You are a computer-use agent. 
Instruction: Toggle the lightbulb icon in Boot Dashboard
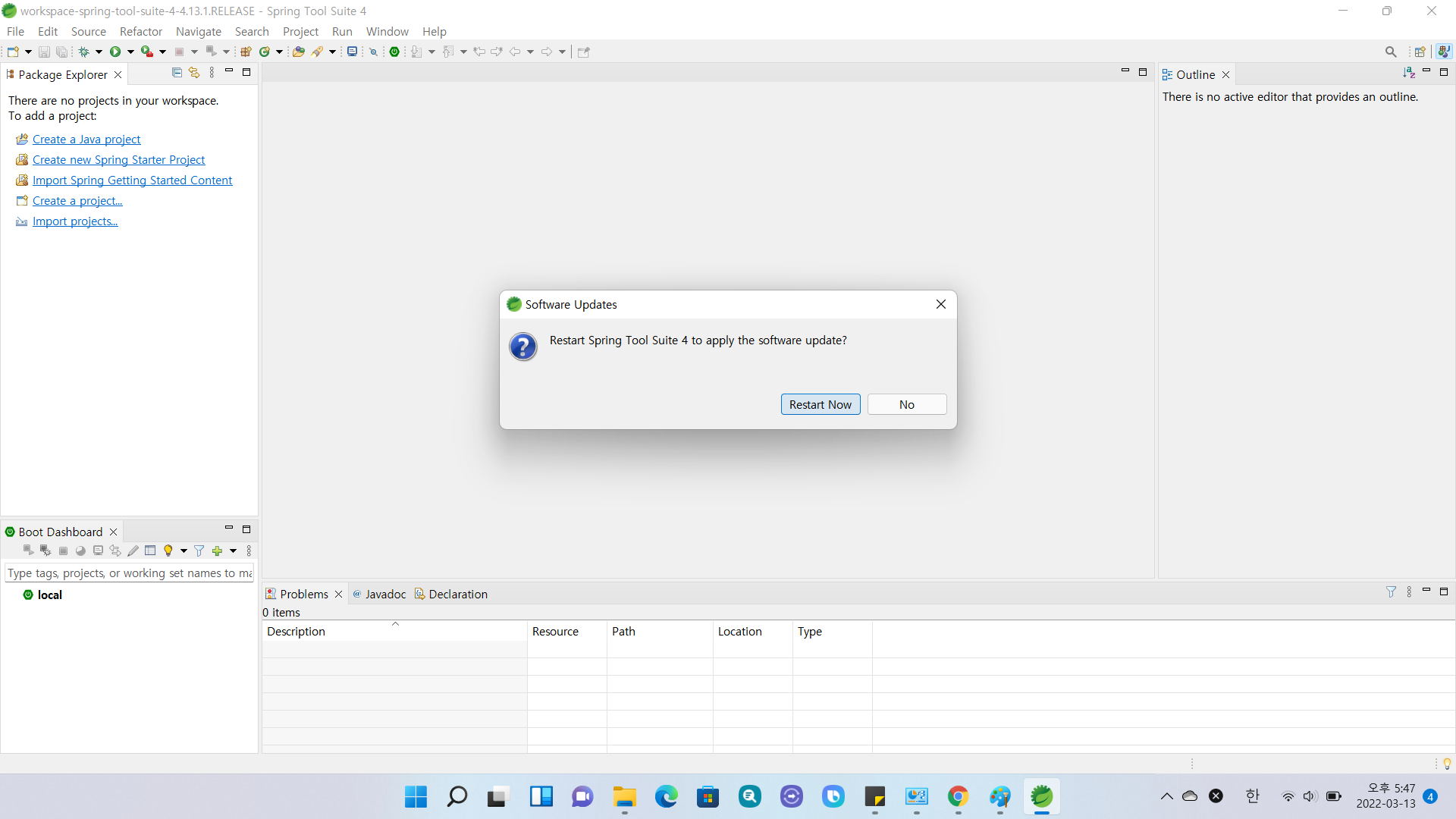[x=168, y=551]
